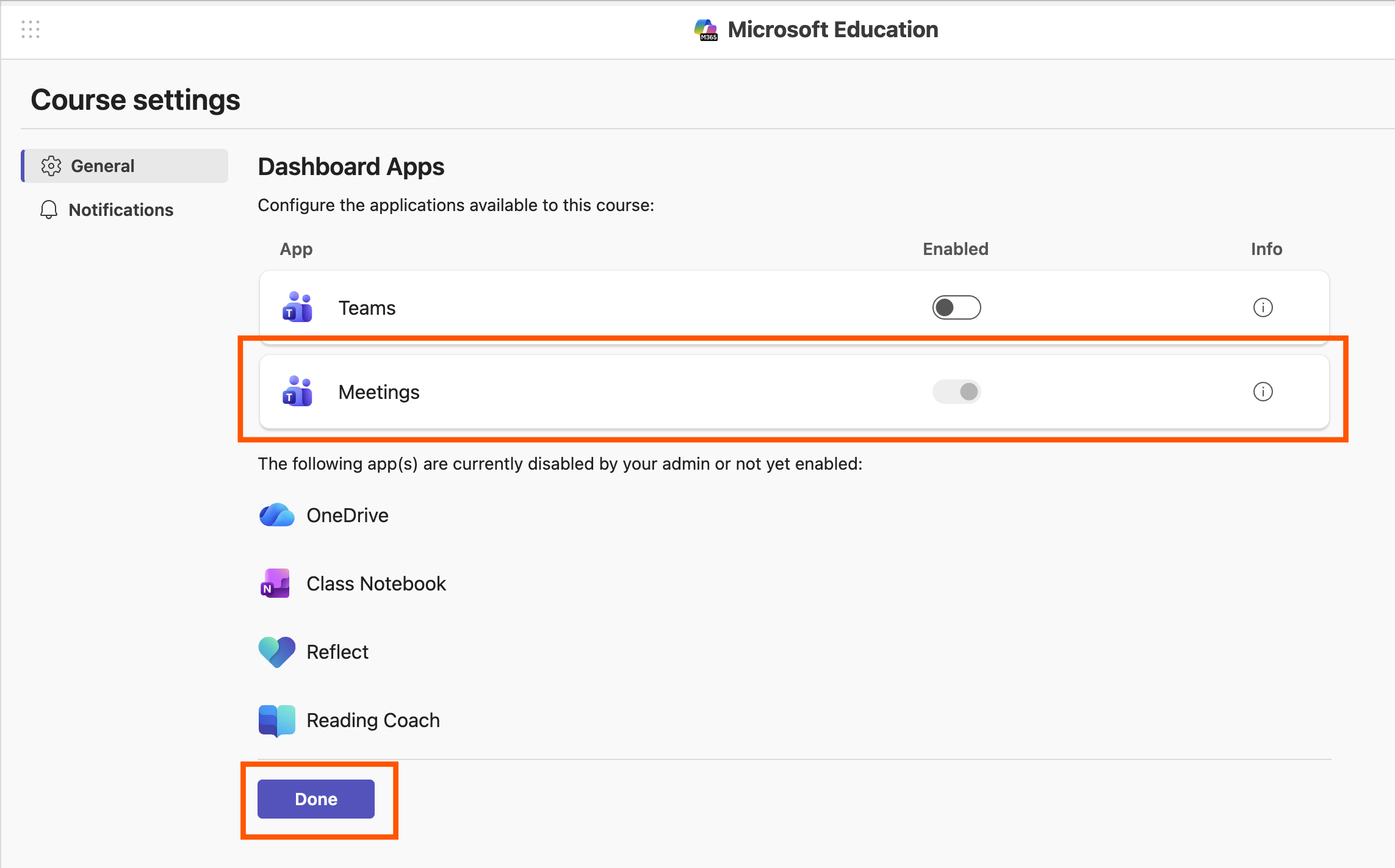This screenshot has height=868, width=1395.
Task: Click the Microsoft Education title
Action: point(833,29)
